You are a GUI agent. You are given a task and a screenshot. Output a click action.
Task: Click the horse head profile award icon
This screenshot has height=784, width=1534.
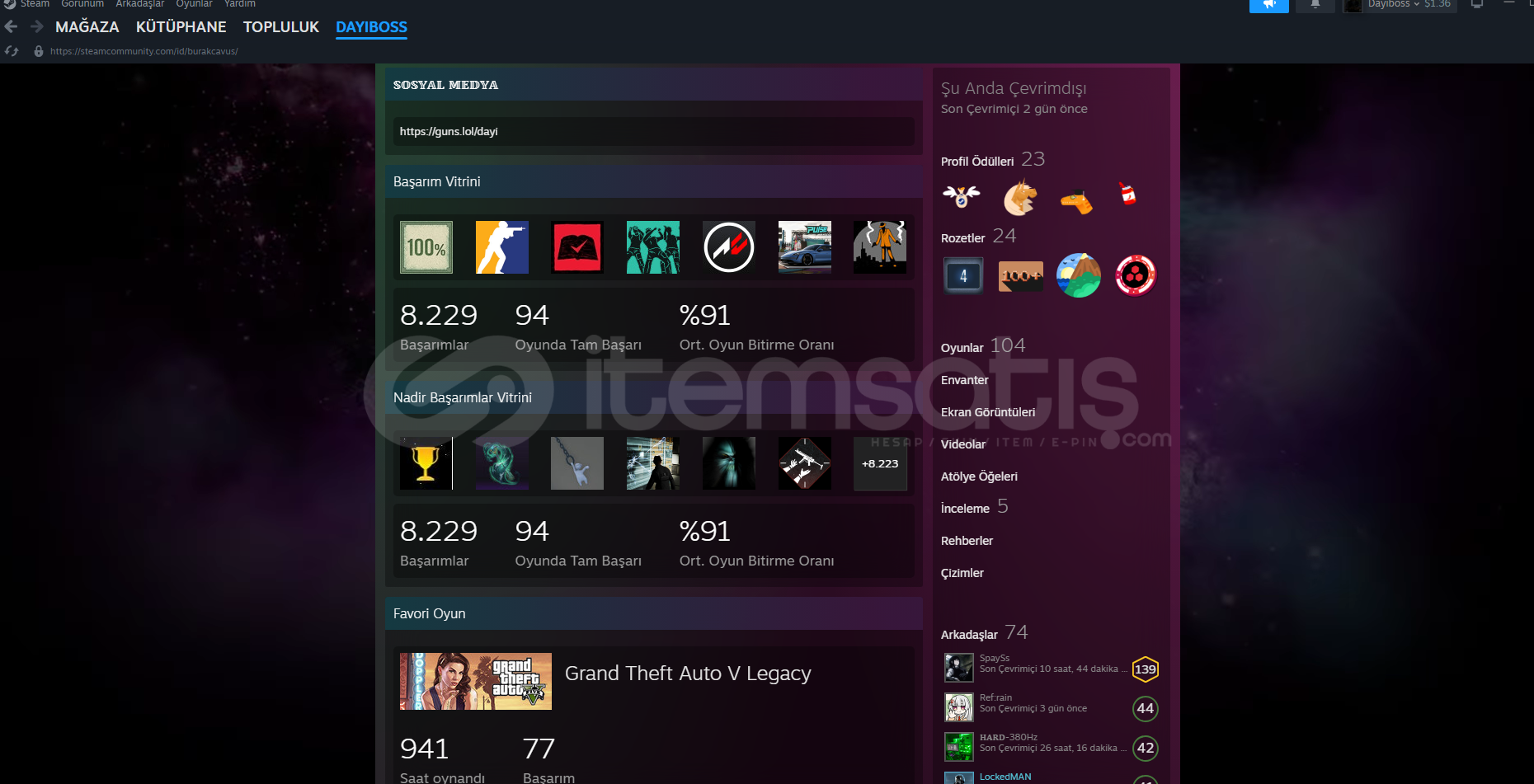pyautogui.click(x=1019, y=197)
